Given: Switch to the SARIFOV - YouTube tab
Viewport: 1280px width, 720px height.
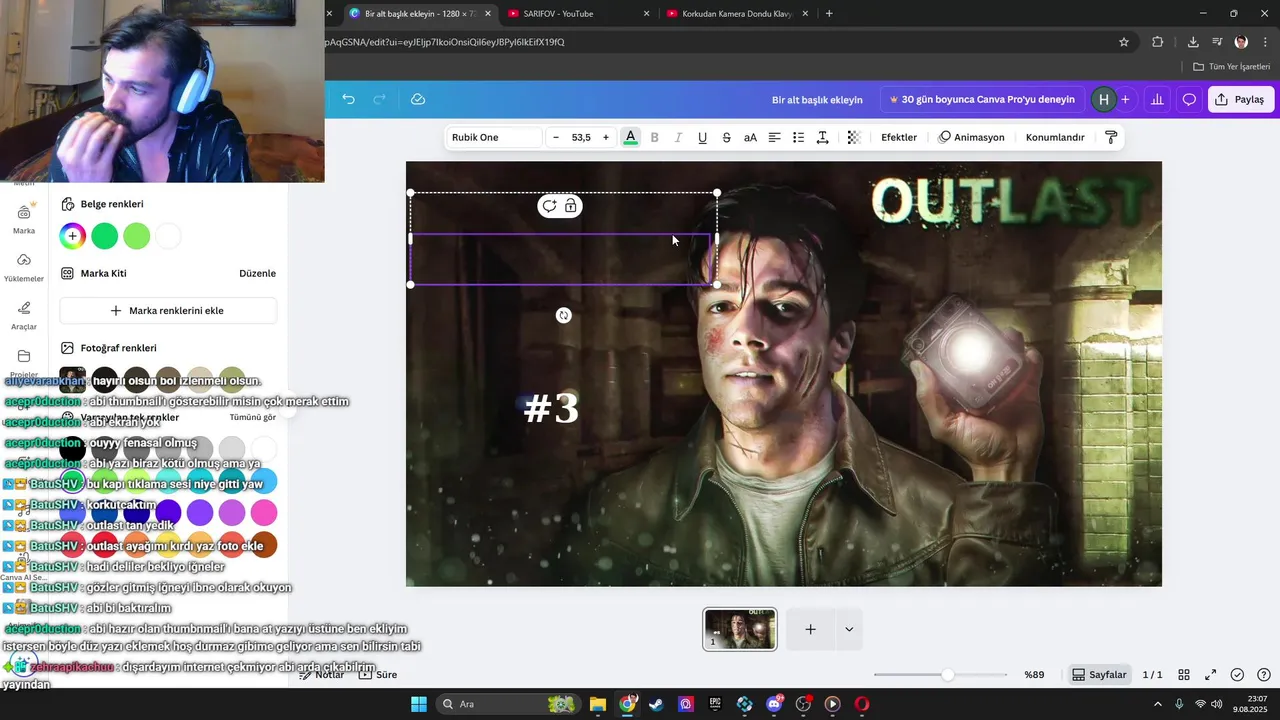Looking at the screenshot, I should (578, 14).
